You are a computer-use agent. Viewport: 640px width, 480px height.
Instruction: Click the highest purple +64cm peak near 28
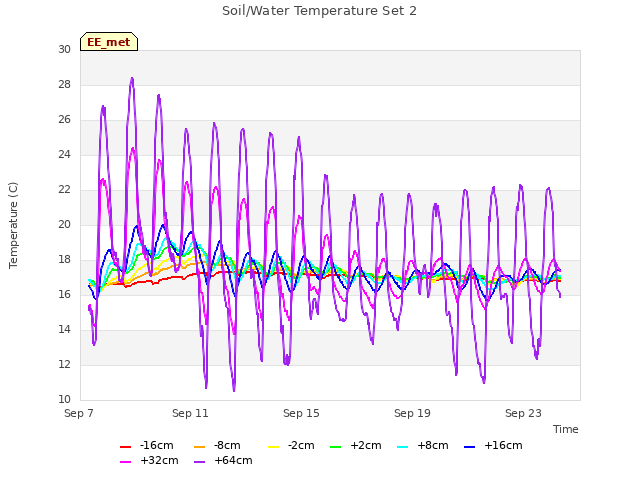click(132, 78)
